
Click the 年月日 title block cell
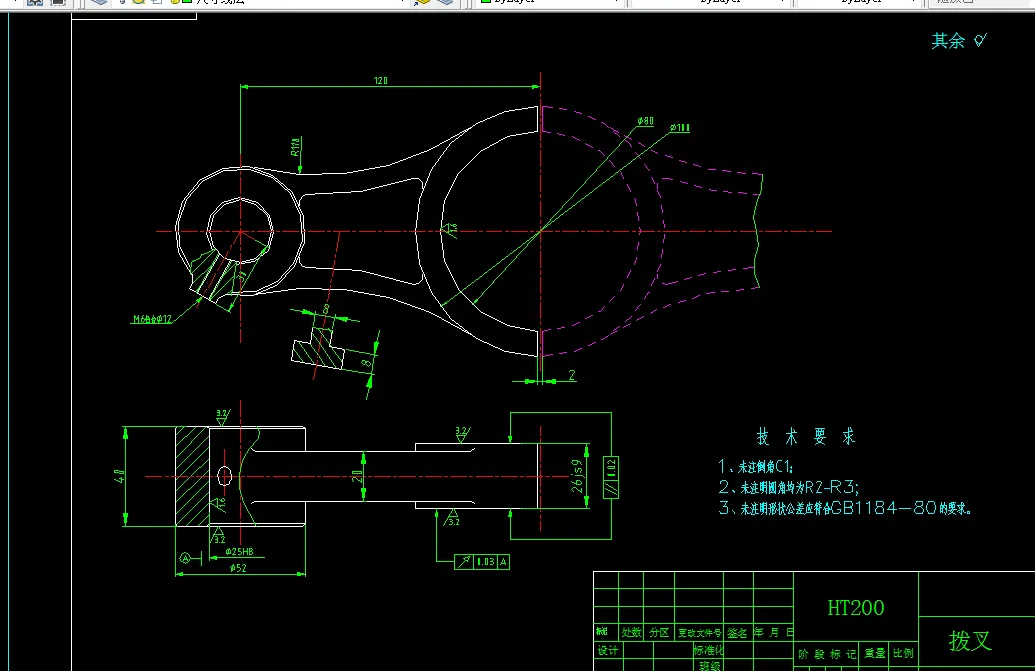pyautogui.click(x=774, y=632)
